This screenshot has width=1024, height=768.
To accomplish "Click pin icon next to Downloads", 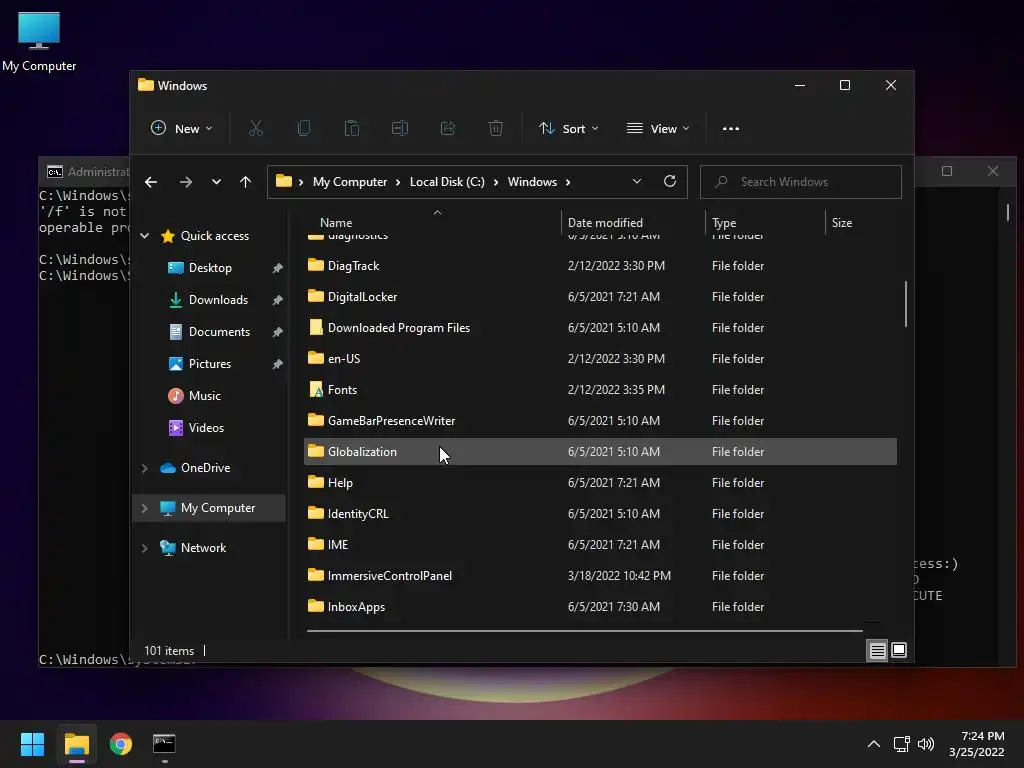I will 278,300.
